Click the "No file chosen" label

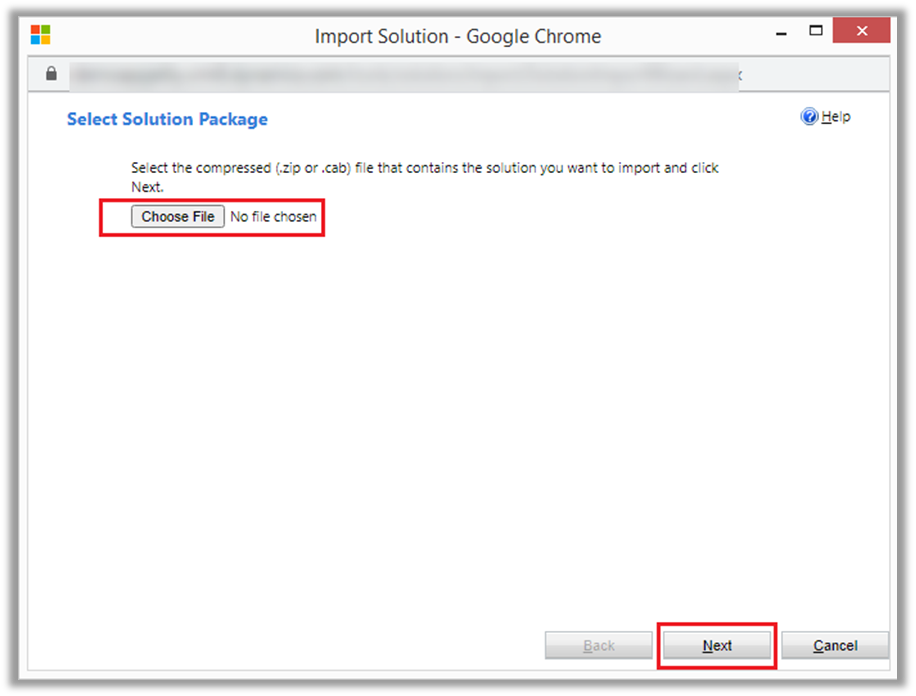click(x=273, y=216)
